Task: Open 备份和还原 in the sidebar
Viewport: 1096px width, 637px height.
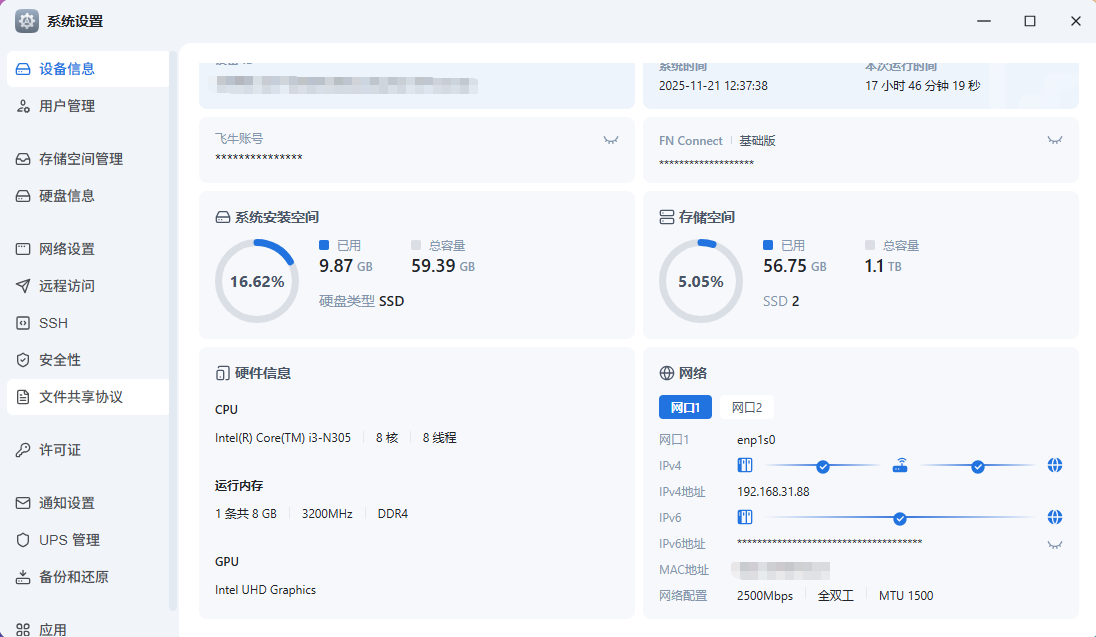Action: pyautogui.click(x=73, y=577)
